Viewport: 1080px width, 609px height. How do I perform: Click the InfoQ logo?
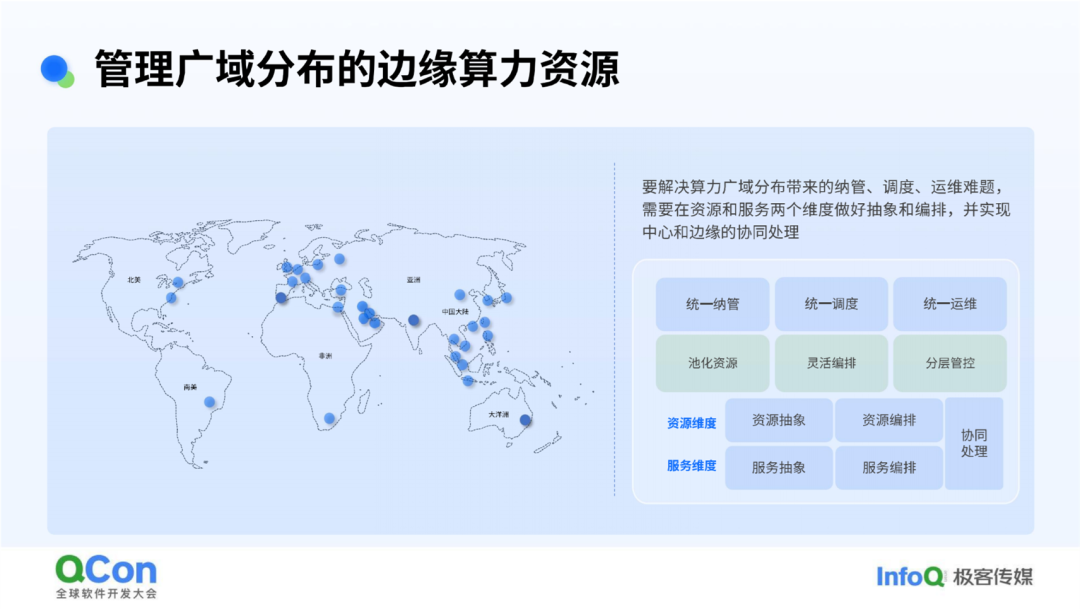909,576
